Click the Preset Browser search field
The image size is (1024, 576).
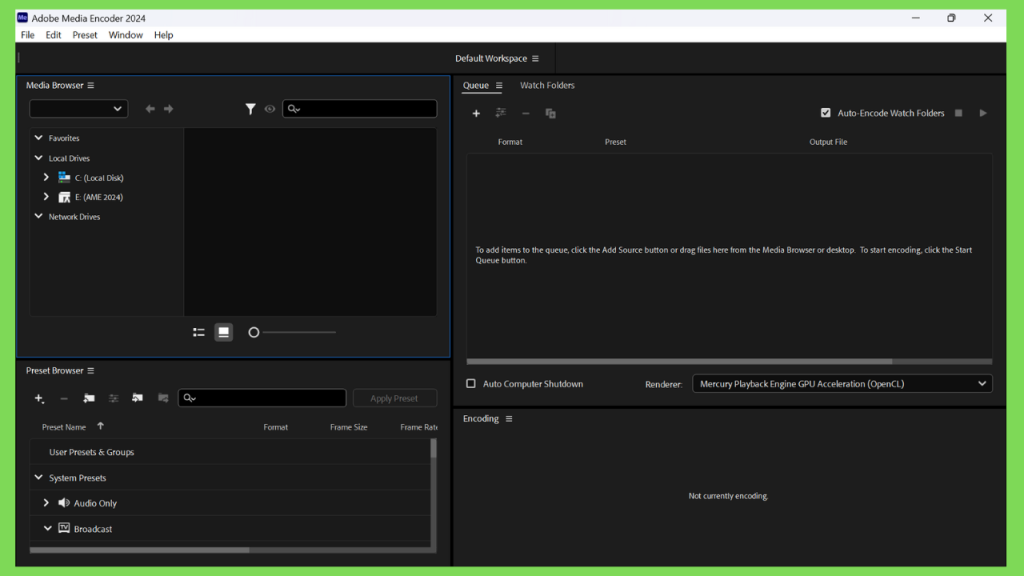click(x=262, y=398)
